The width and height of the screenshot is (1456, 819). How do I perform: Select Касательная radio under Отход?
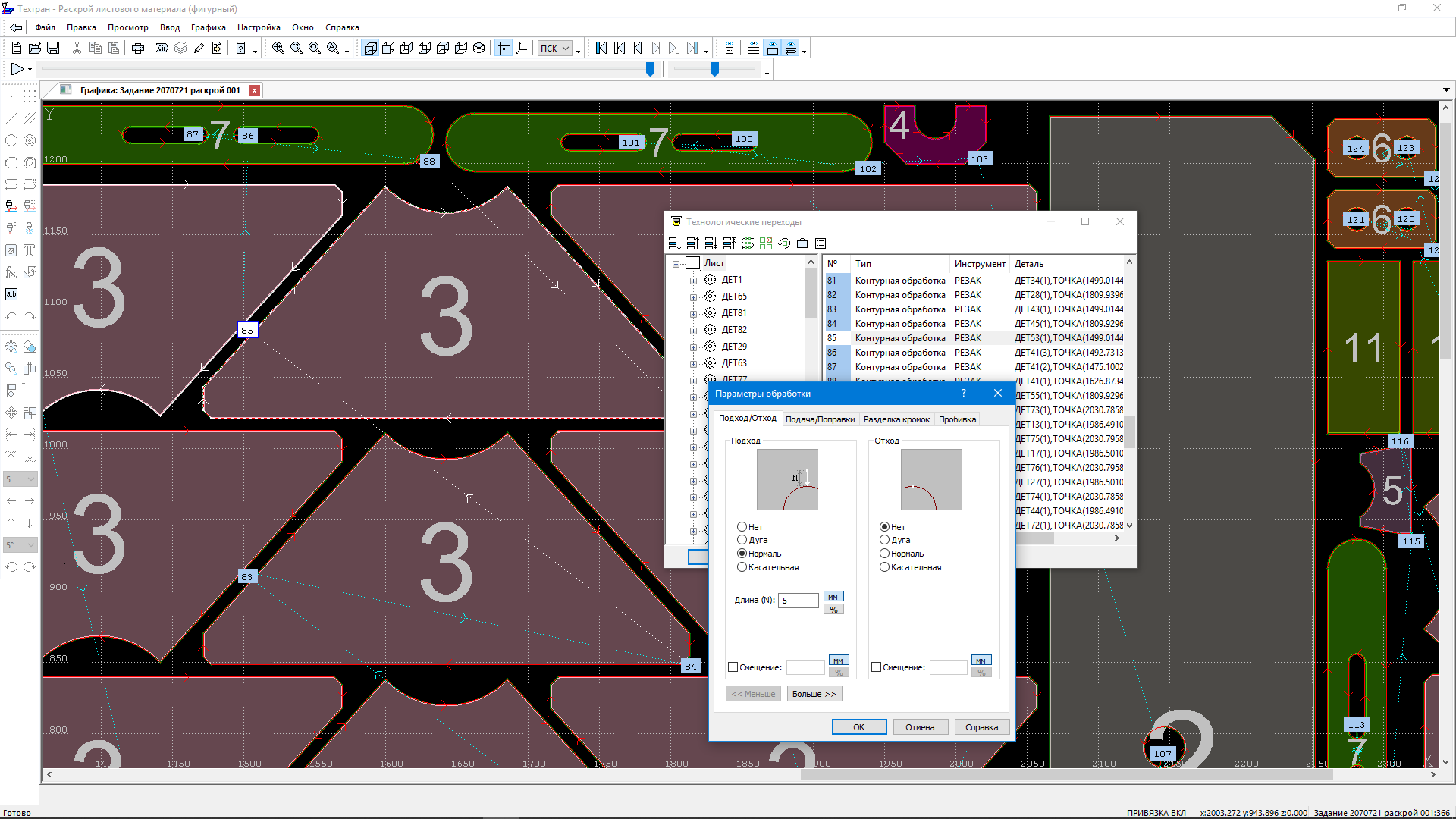tap(884, 567)
